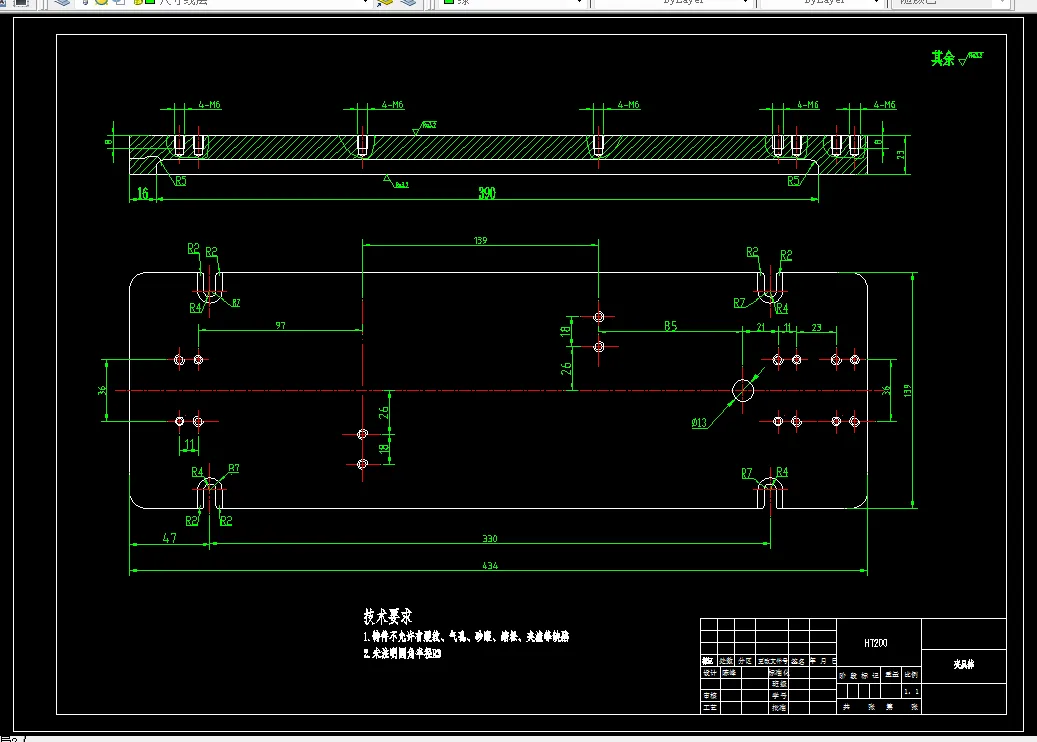Click the 批准 cell in title block
The image size is (1037, 742).
(778, 708)
